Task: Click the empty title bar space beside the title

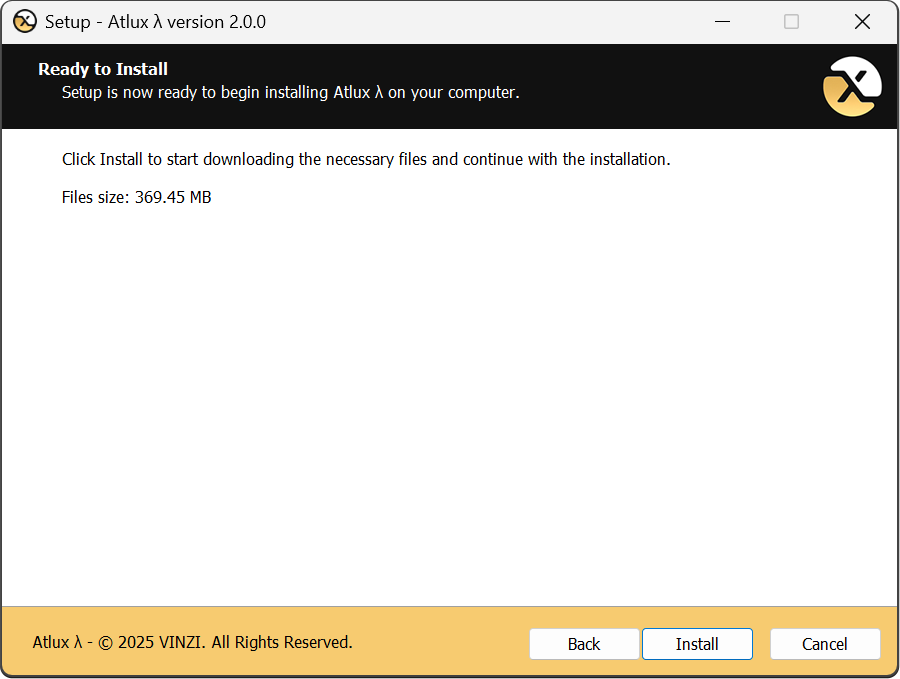Action: [x=480, y=21]
